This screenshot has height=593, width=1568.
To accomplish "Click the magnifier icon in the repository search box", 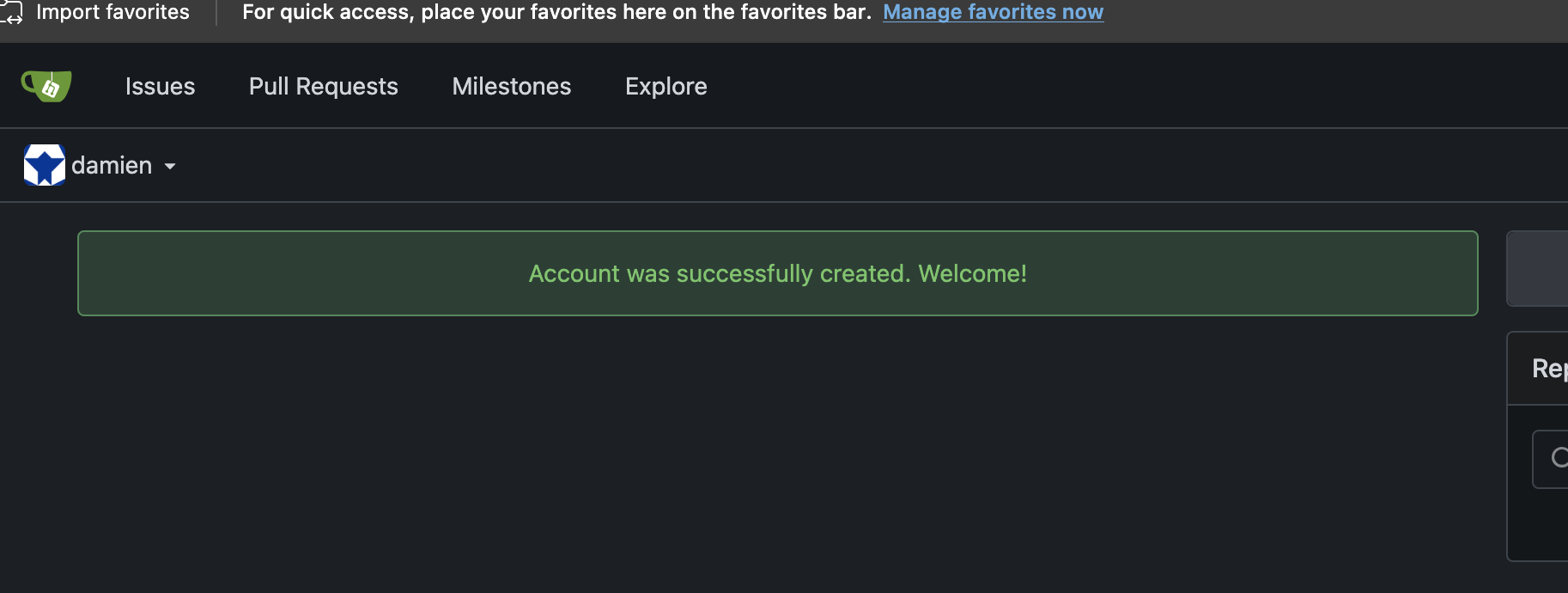I will click(x=1559, y=458).
